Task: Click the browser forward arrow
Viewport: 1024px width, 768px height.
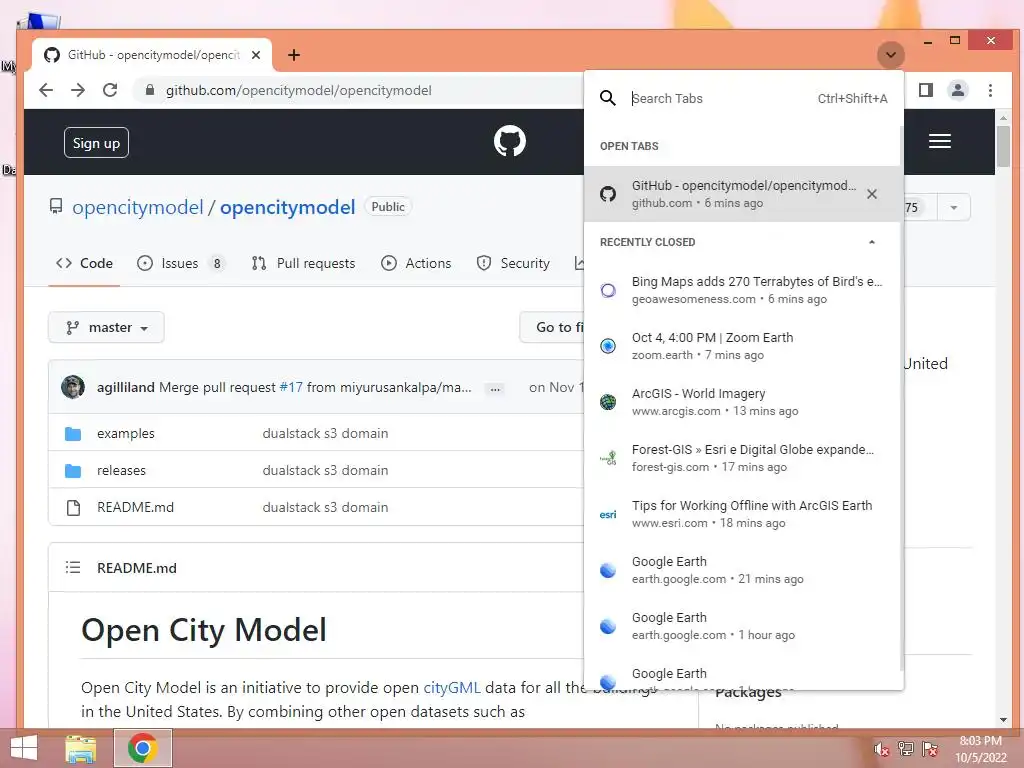Action: 78,90
